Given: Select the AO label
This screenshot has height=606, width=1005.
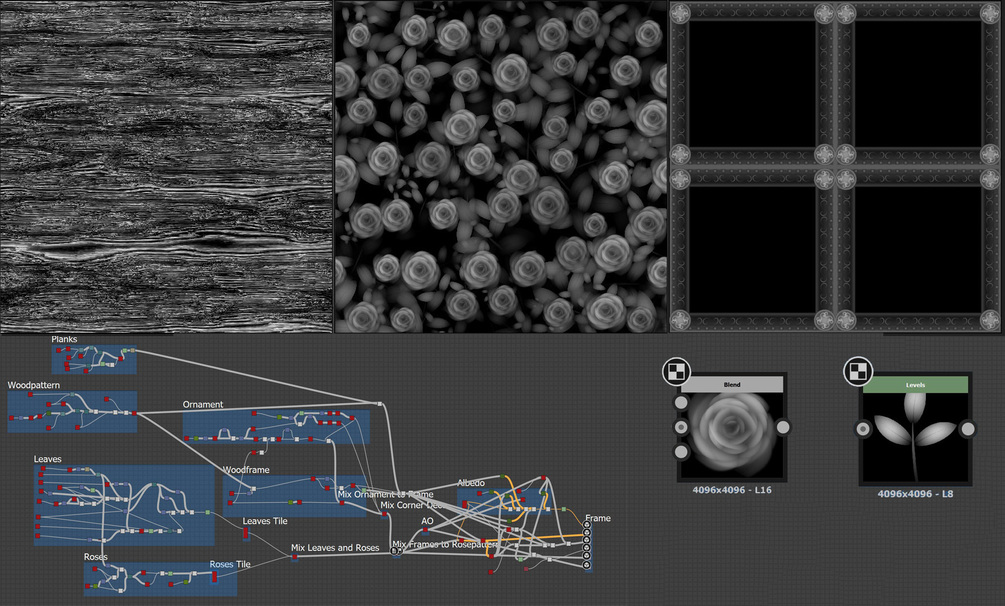Looking at the screenshot, I should point(428,521).
